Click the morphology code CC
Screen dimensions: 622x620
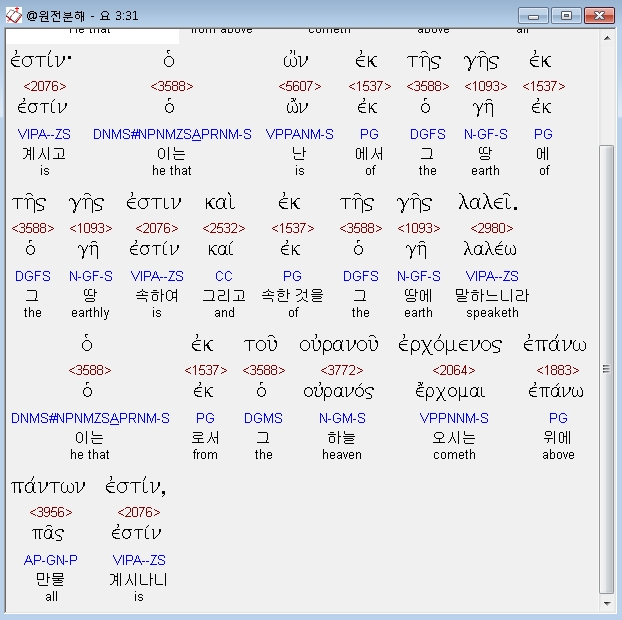(x=224, y=276)
